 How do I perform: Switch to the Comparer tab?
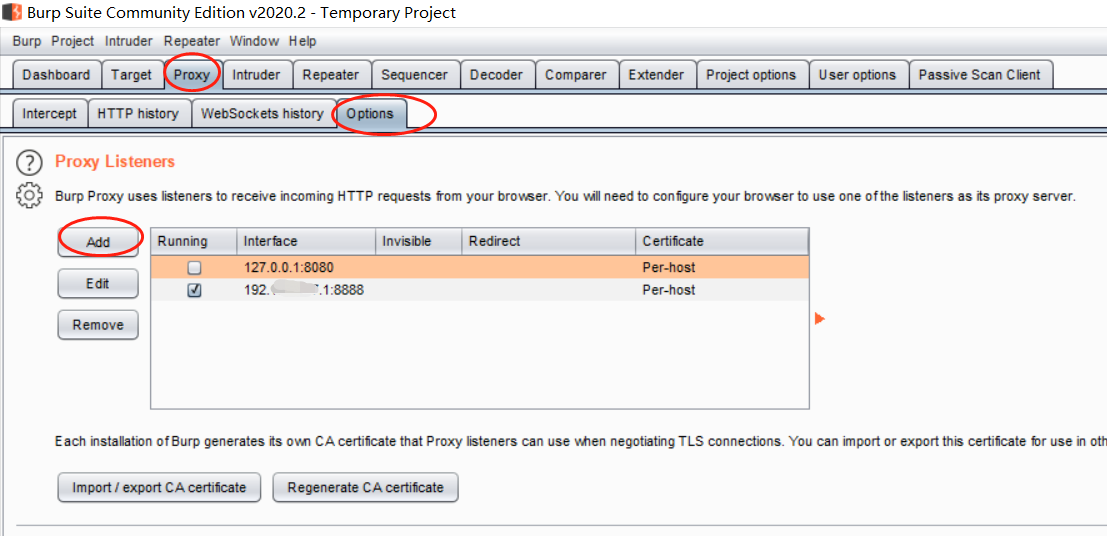click(576, 75)
